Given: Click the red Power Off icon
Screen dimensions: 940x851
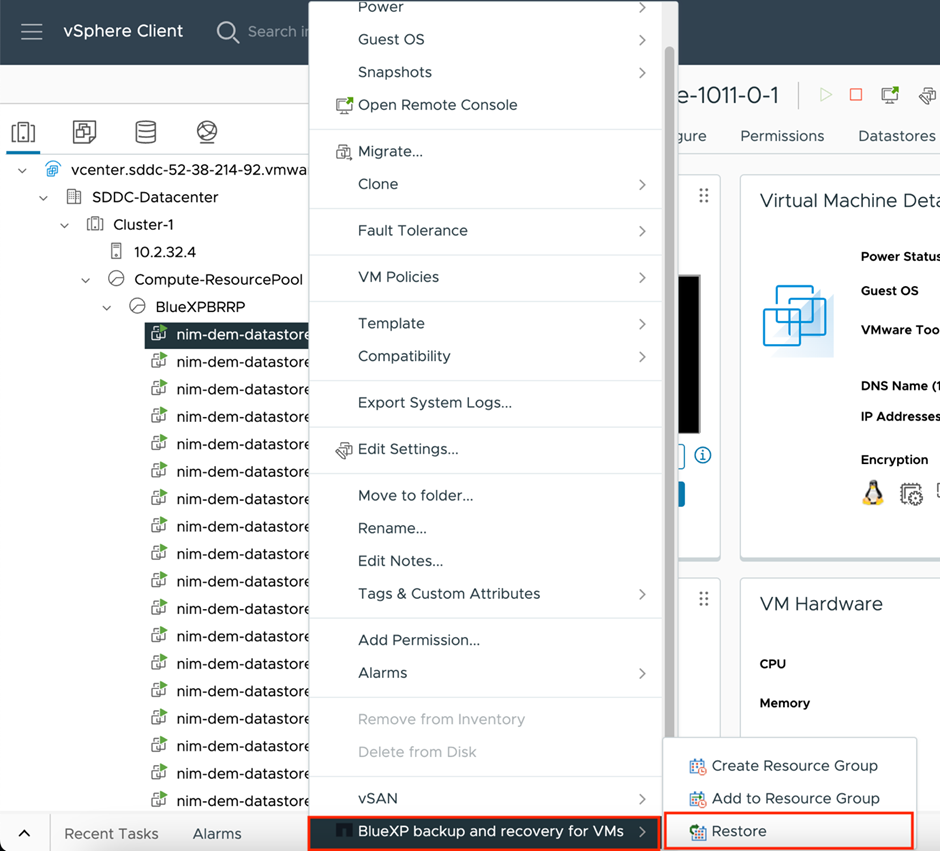Looking at the screenshot, I should tap(855, 95).
